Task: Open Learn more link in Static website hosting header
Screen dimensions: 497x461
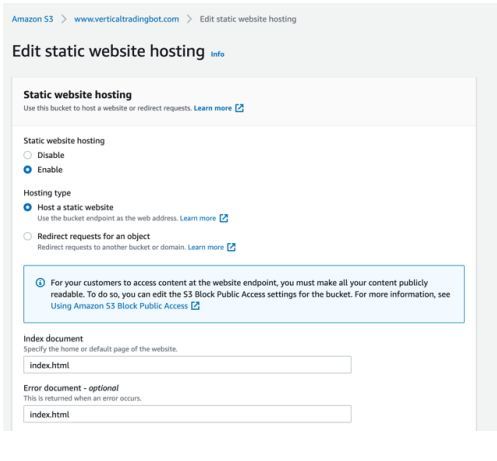Action: 213,108
